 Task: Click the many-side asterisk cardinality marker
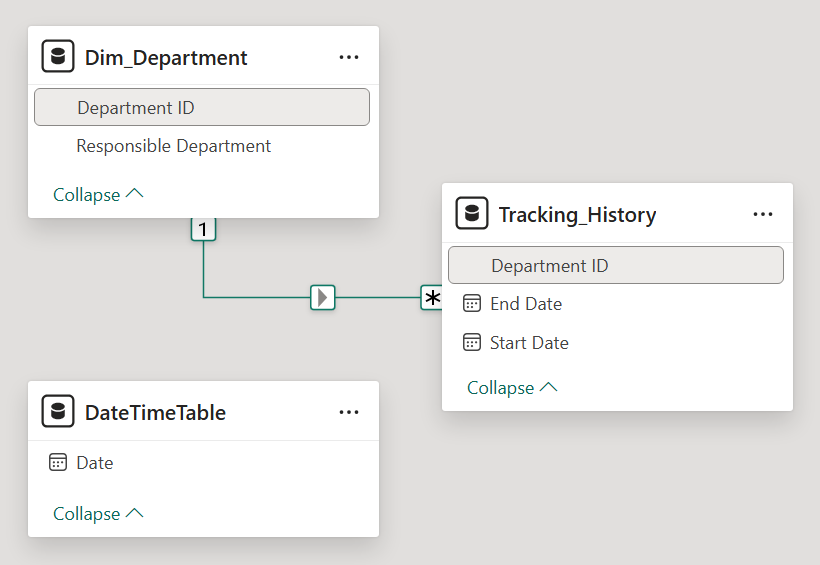(431, 298)
